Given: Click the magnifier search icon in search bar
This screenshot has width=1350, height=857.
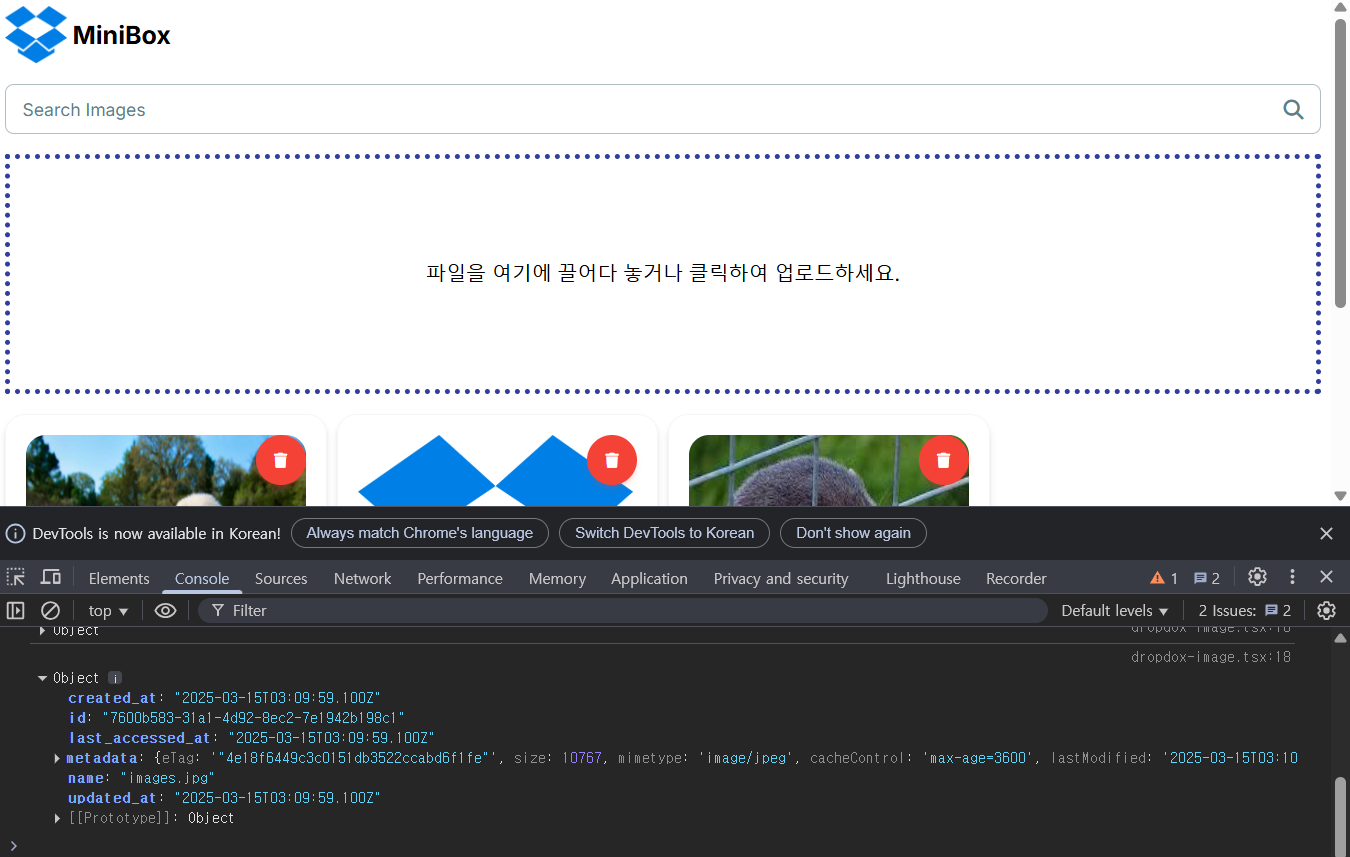Looking at the screenshot, I should click(1293, 109).
